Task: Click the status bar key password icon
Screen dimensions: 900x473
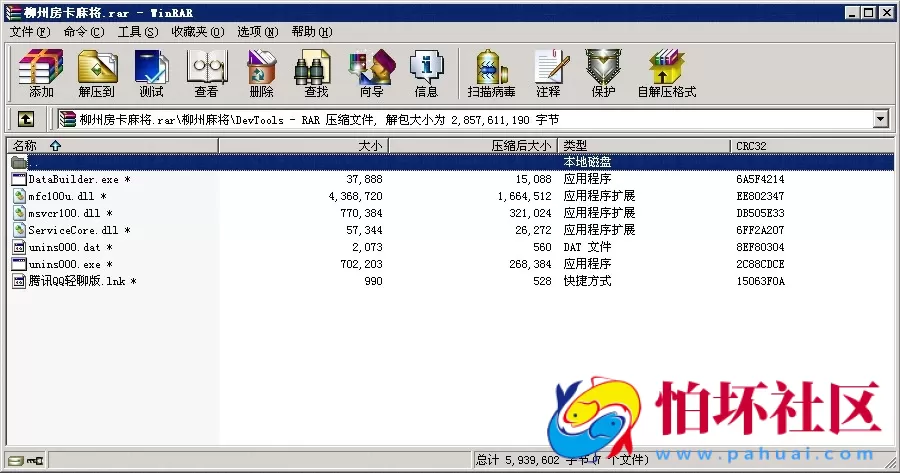Action: pyautogui.click(x=35, y=460)
